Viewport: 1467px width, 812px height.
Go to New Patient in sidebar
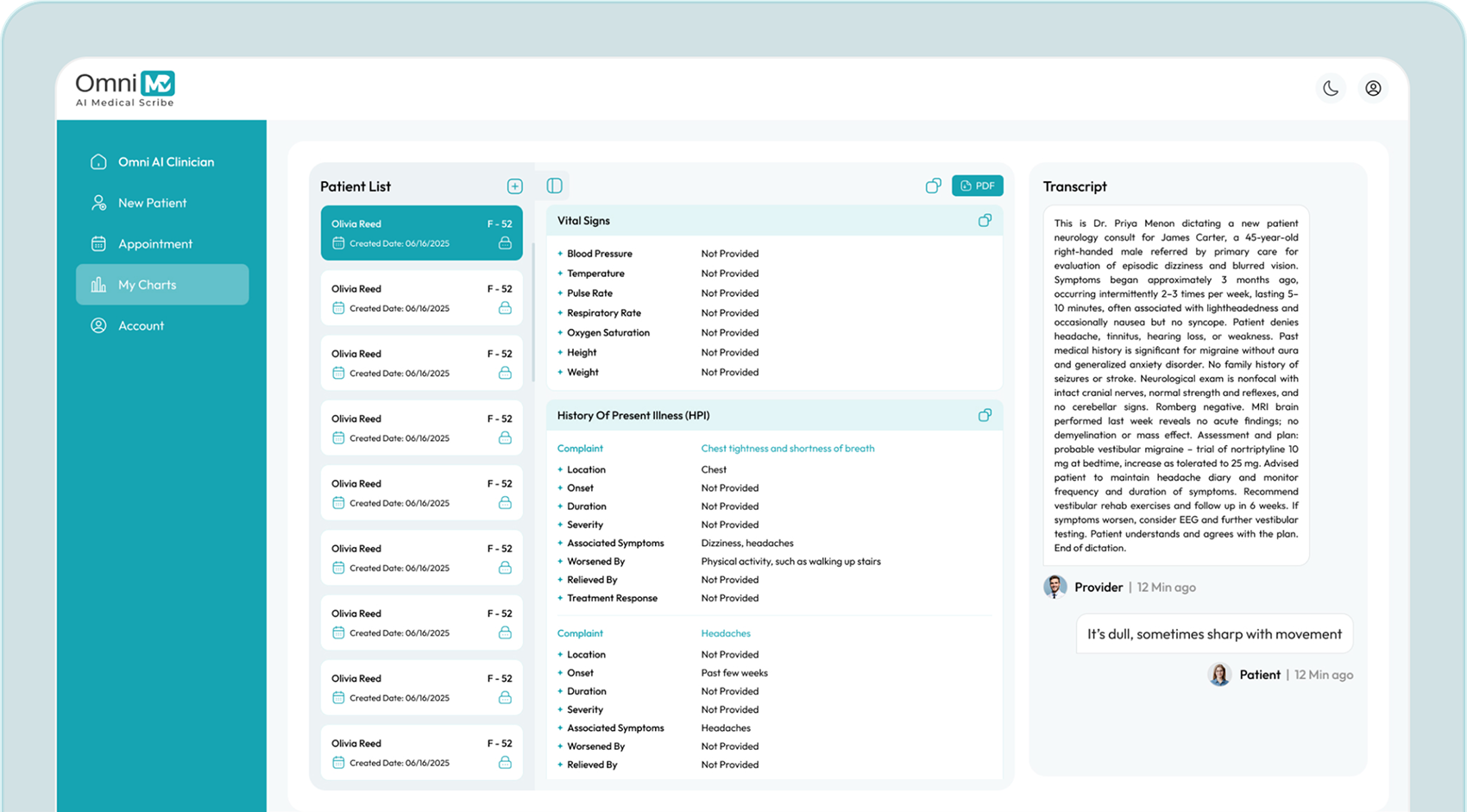[x=152, y=203]
